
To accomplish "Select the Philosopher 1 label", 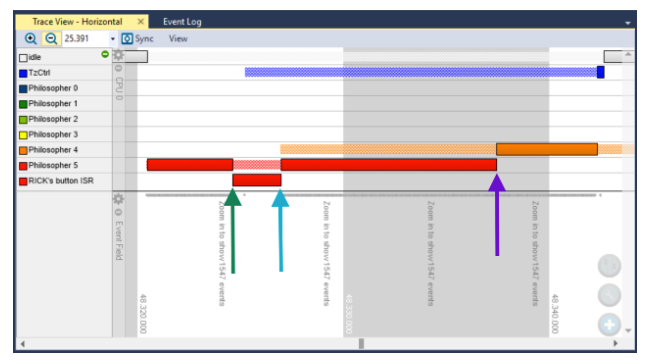I will pyautogui.click(x=53, y=103).
